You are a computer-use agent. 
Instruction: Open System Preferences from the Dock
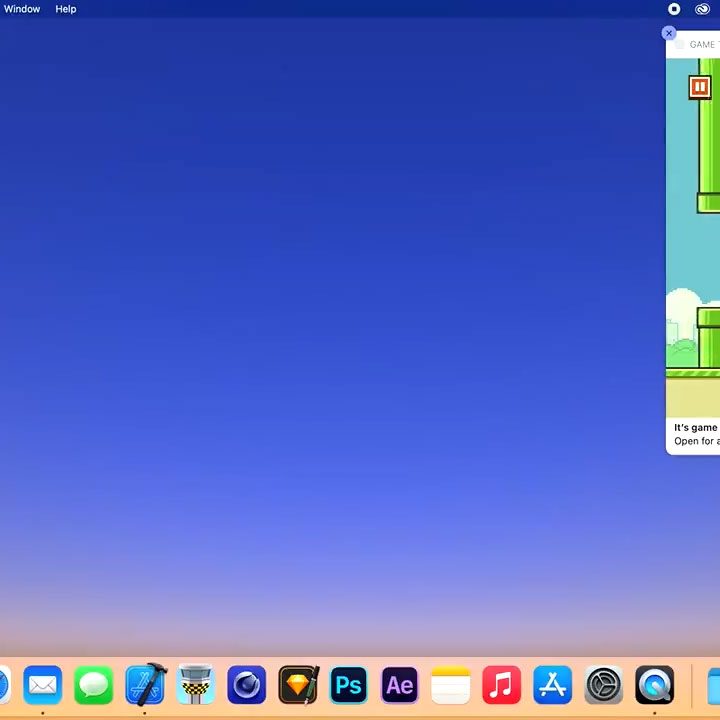point(603,685)
